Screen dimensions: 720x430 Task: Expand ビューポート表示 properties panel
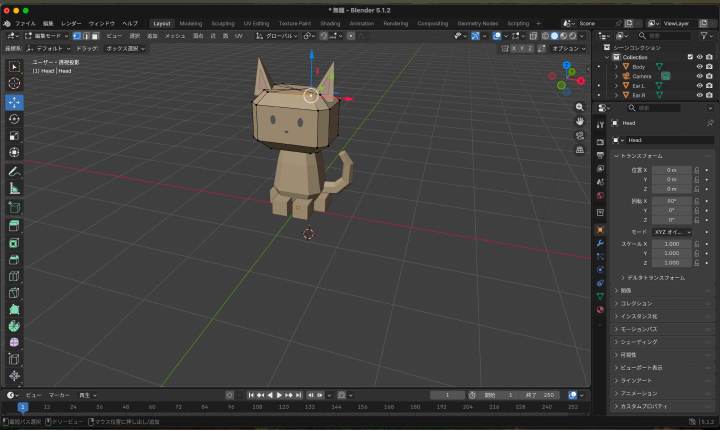point(663,368)
